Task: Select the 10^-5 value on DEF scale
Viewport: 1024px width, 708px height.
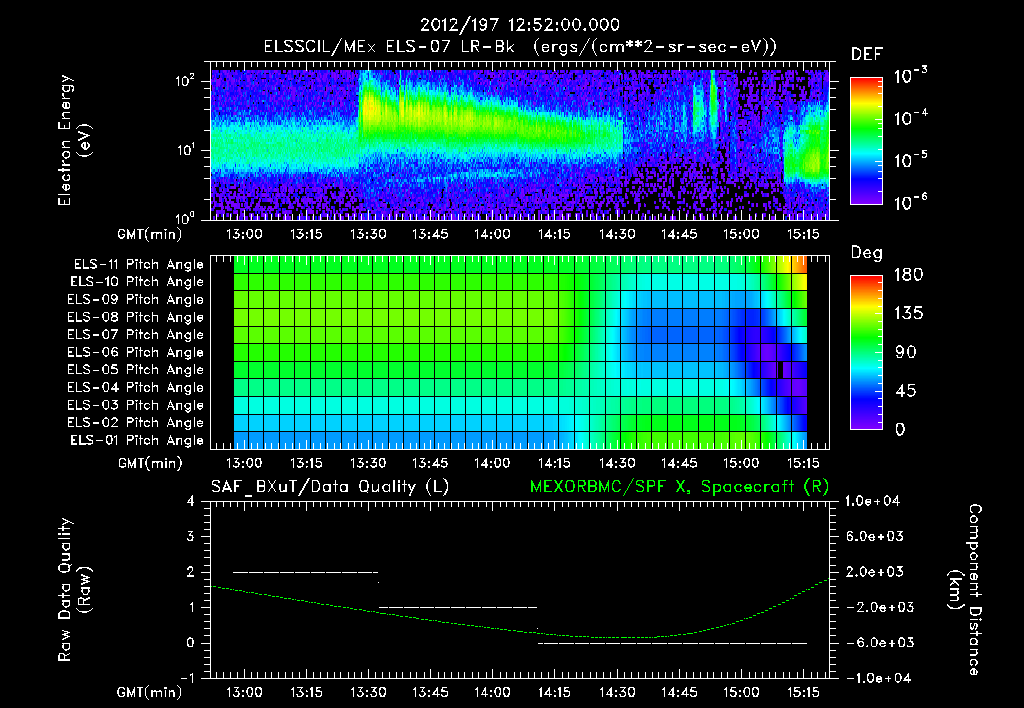Action: point(910,159)
